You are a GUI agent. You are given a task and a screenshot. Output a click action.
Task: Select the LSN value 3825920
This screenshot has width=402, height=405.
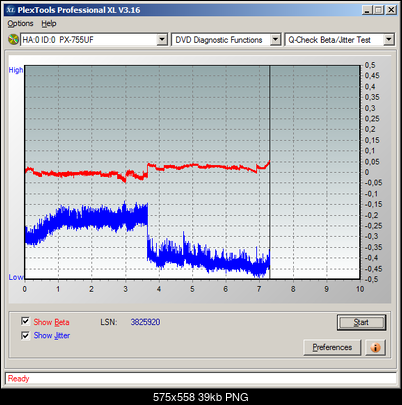coord(145,322)
